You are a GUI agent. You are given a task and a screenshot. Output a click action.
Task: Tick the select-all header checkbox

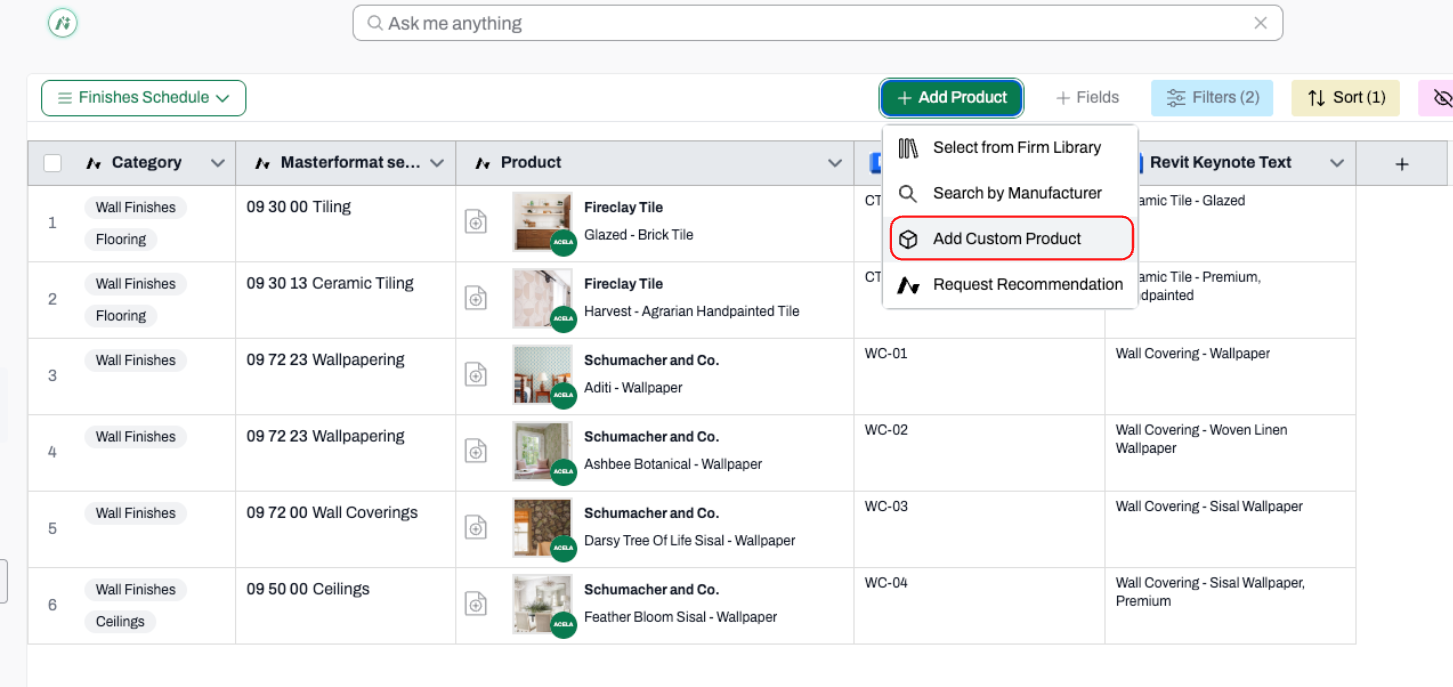(53, 163)
